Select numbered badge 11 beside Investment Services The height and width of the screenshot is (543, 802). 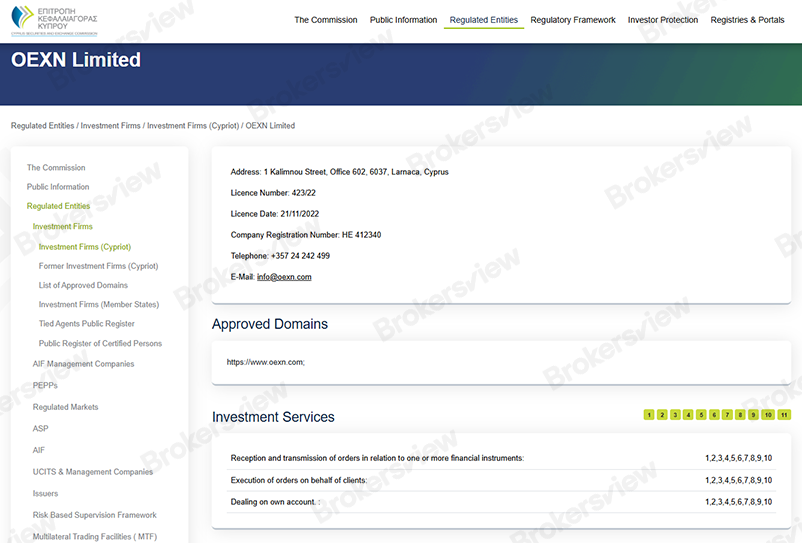(784, 415)
